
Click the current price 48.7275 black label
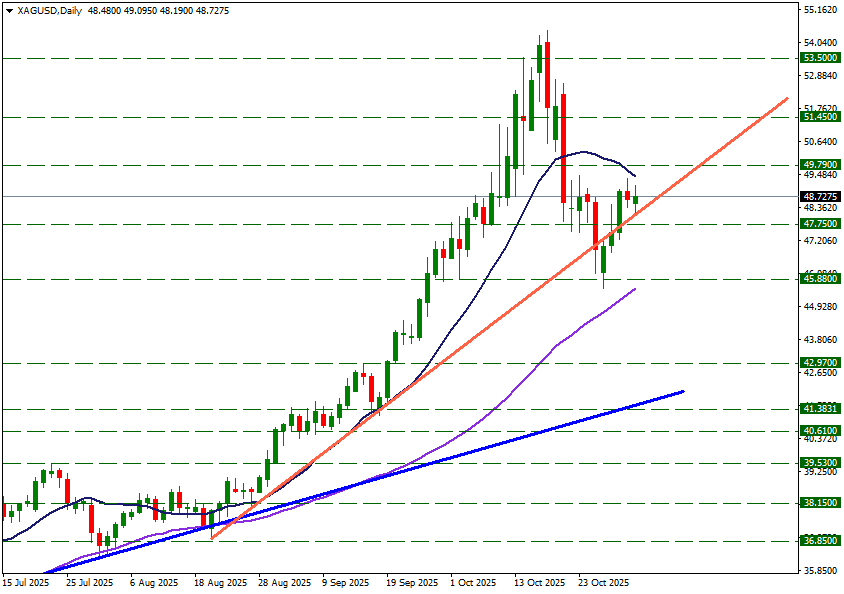point(819,197)
